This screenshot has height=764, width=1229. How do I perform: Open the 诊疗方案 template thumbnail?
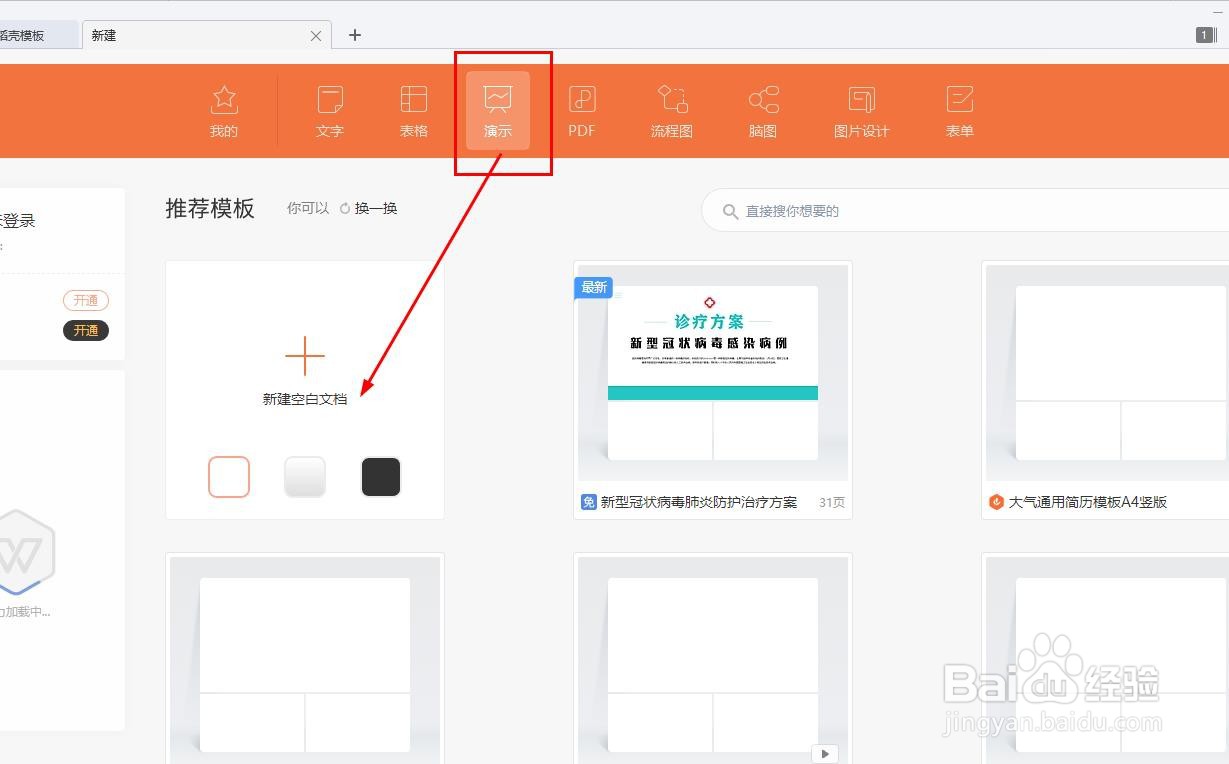tap(713, 372)
